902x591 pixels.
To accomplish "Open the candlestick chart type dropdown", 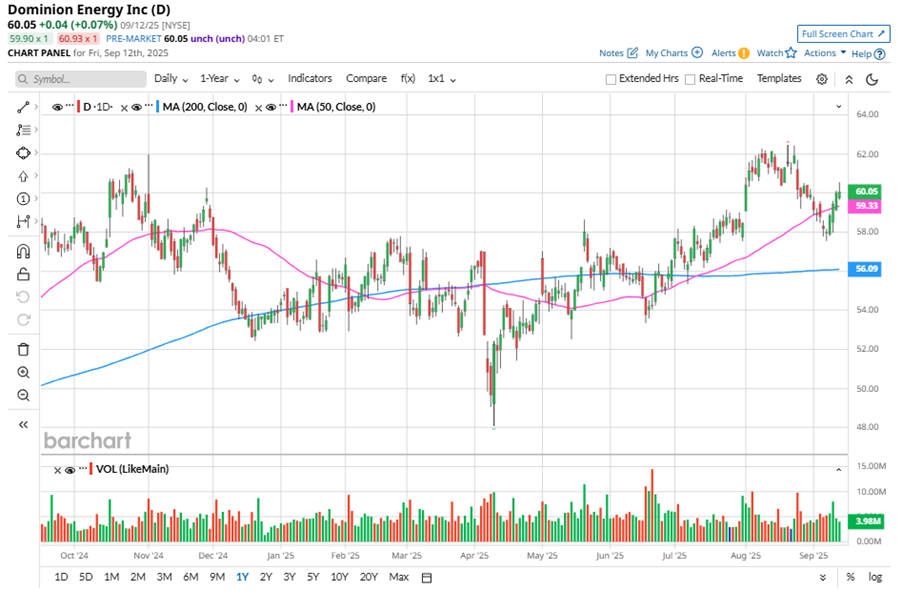I will point(263,79).
